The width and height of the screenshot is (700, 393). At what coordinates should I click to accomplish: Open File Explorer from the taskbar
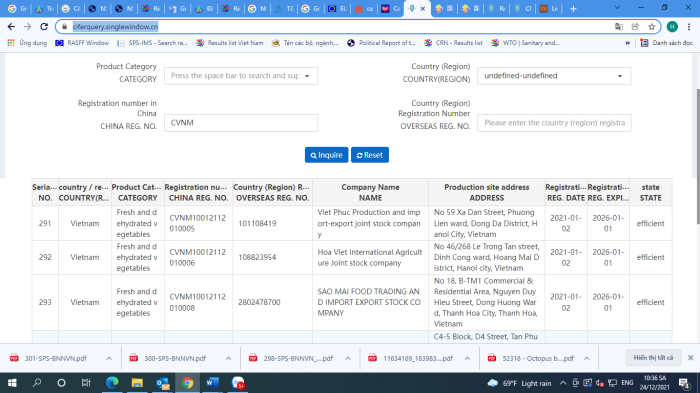pyautogui.click(x=137, y=383)
